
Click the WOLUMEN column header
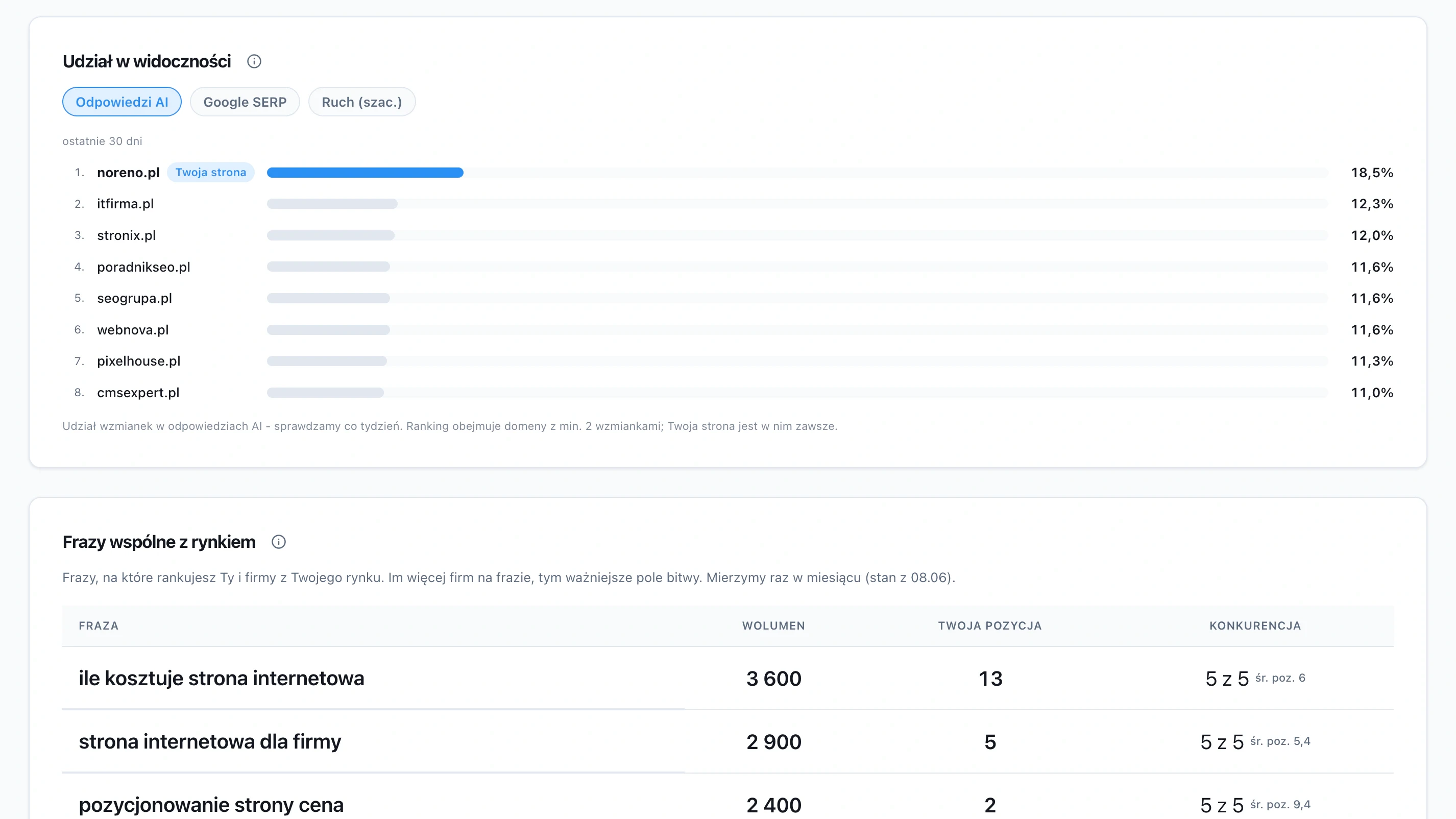pyautogui.click(x=774, y=625)
